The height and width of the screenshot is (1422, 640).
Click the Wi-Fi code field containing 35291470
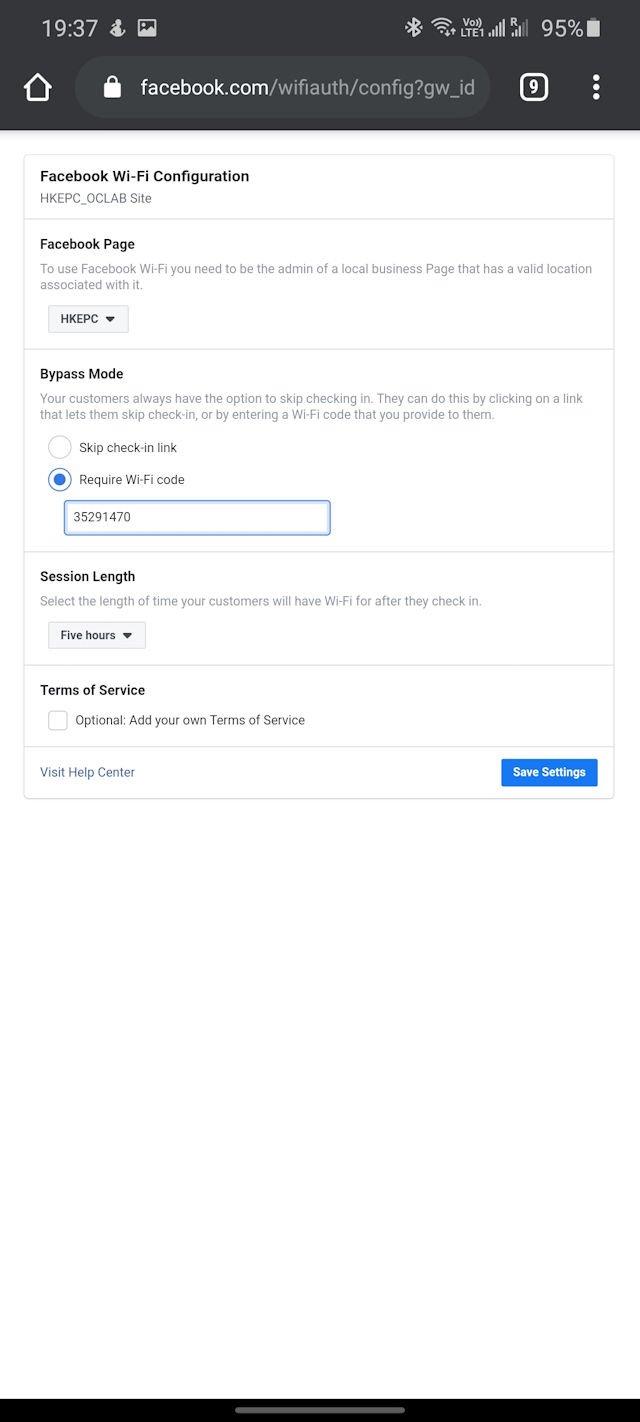pos(197,518)
